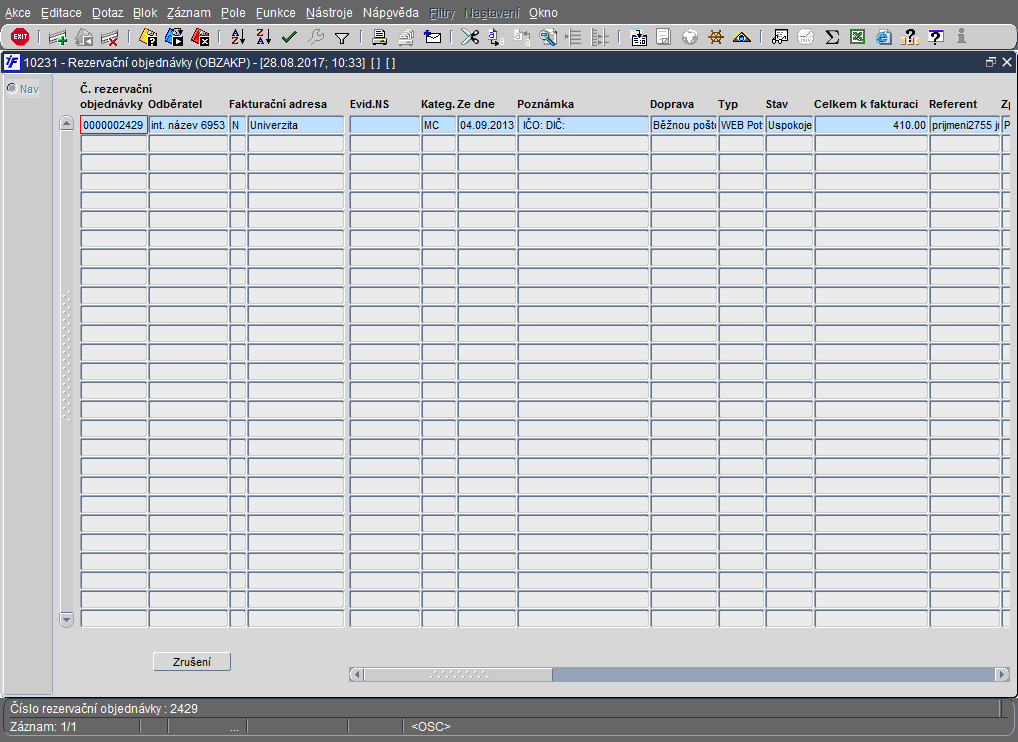Click the scissors cut icon

(x=469, y=38)
